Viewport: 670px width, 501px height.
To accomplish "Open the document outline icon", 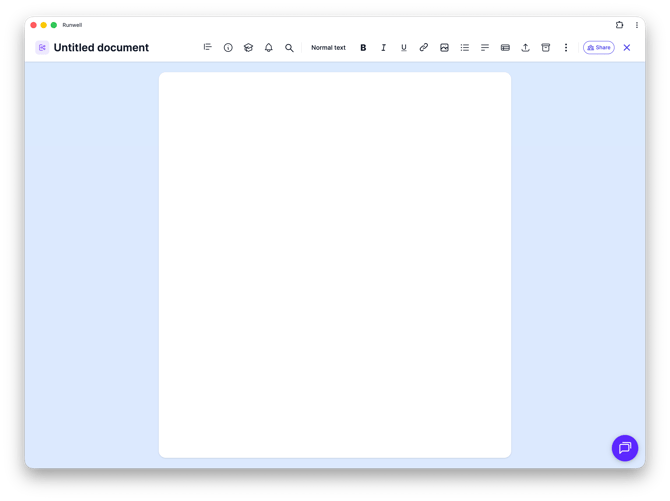I will pyautogui.click(x=208, y=47).
